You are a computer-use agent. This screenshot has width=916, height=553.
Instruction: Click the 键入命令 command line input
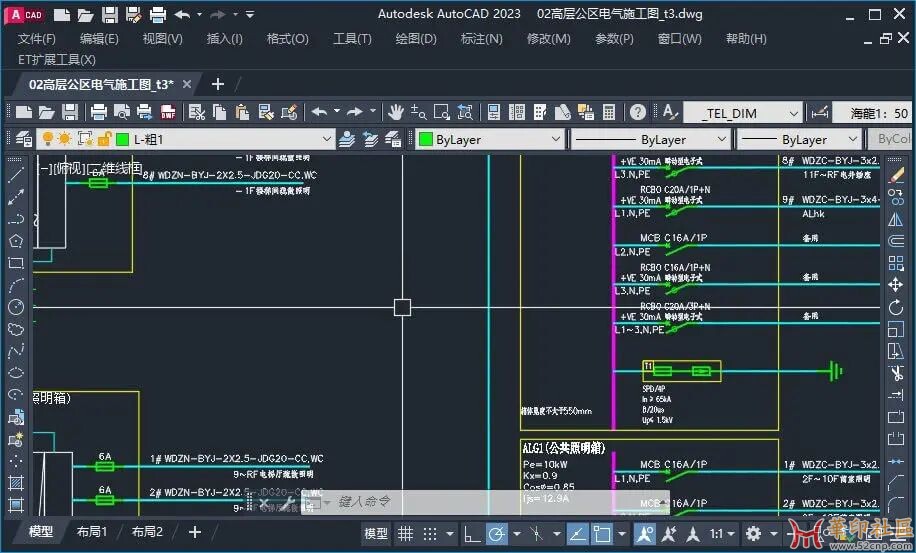pyautogui.click(x=364, y=502)
